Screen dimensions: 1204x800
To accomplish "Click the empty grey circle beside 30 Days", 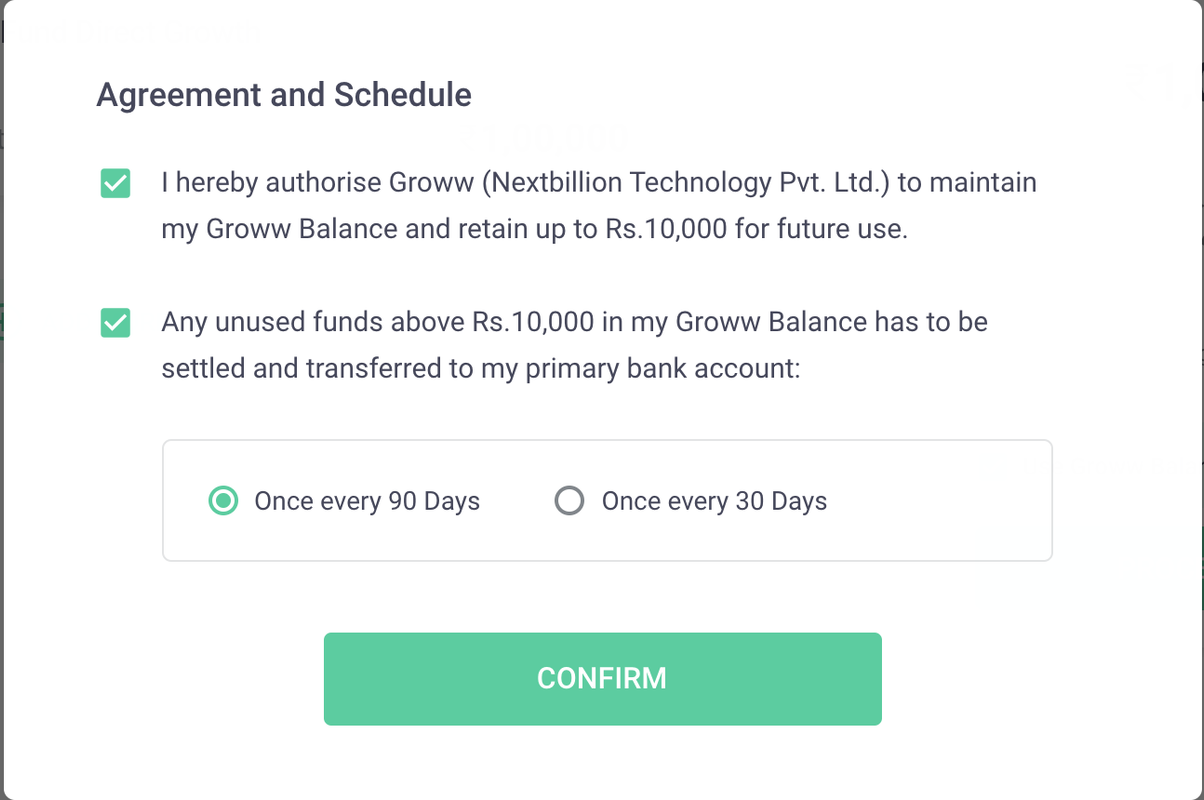I will 569,501.
